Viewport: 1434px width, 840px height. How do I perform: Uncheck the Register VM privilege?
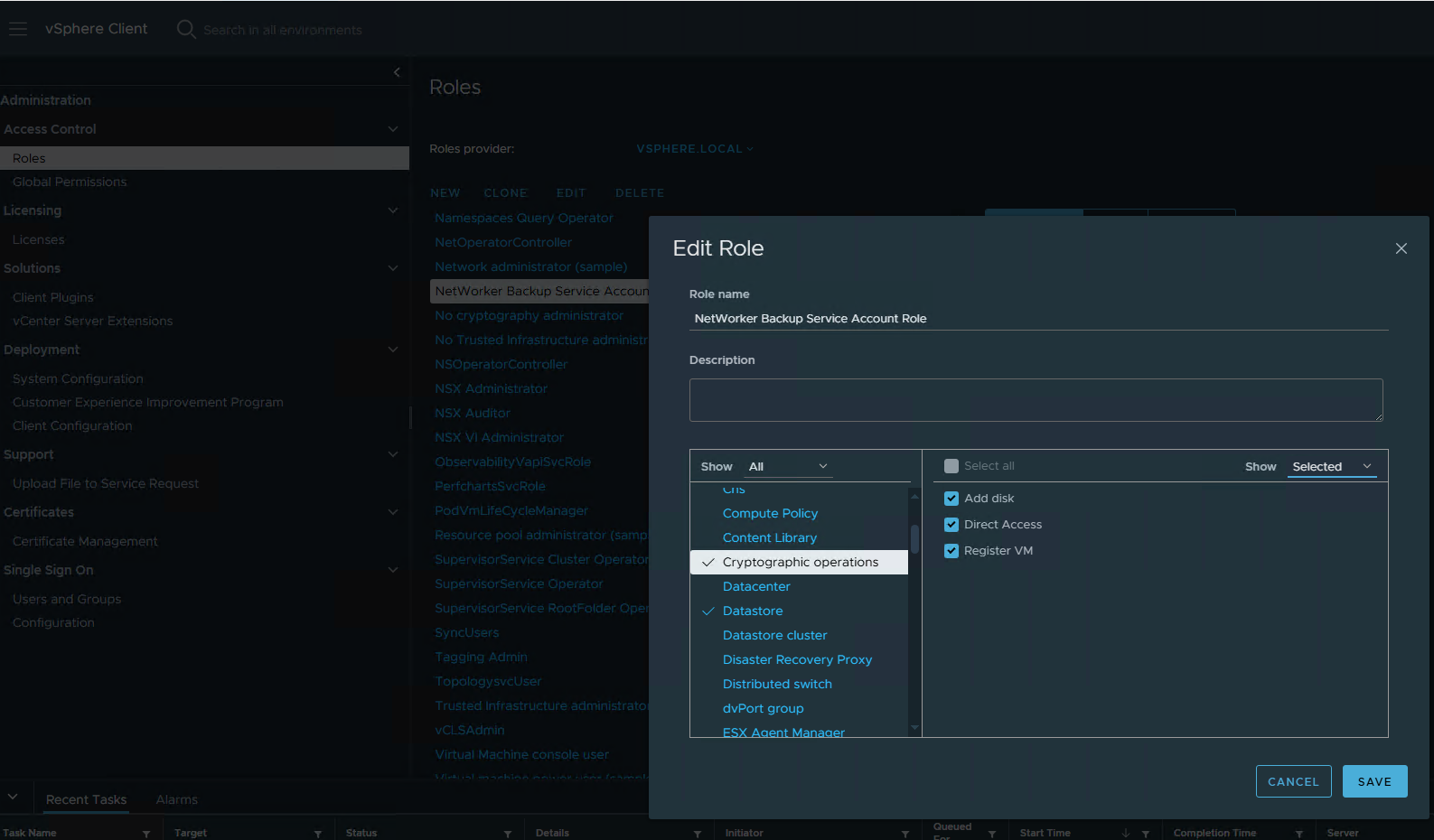click(951, 551)
